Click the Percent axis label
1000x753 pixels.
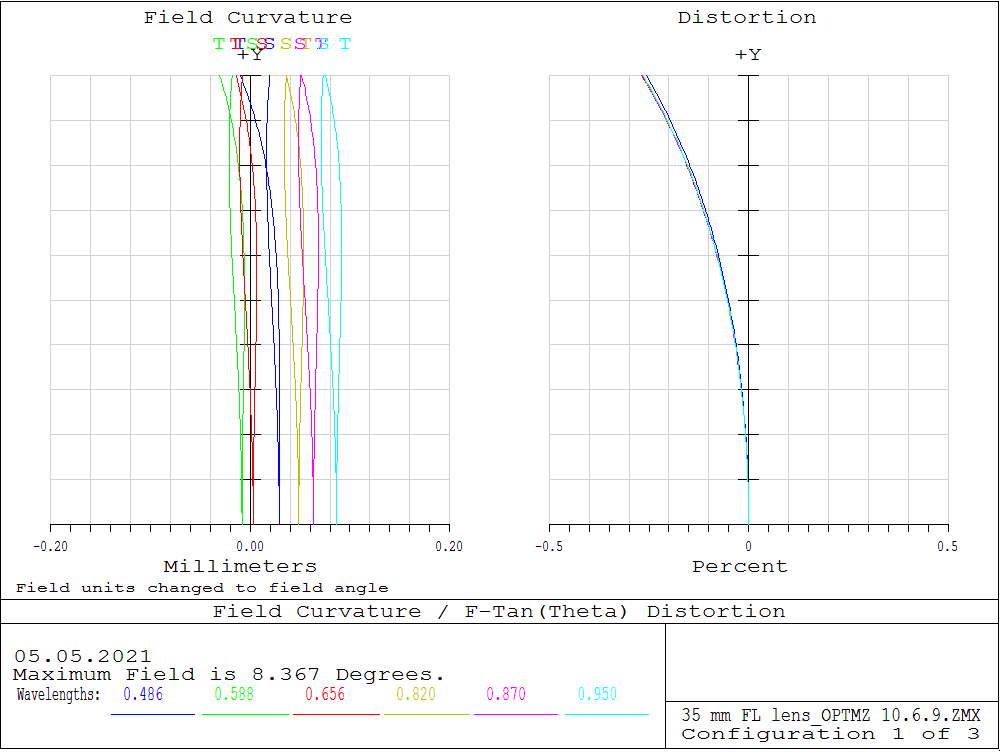point(740,566)
